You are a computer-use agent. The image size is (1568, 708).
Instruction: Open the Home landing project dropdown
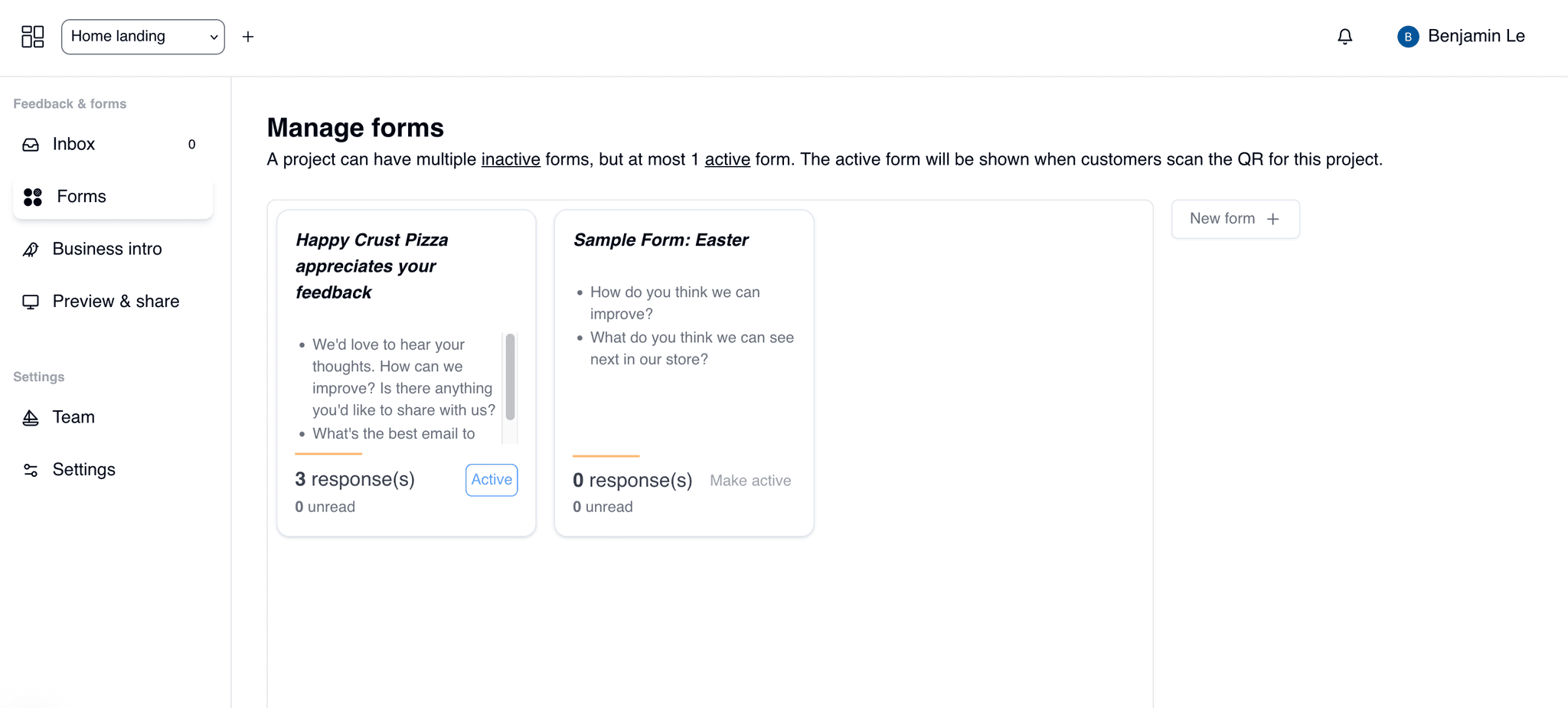coord(142,36)
